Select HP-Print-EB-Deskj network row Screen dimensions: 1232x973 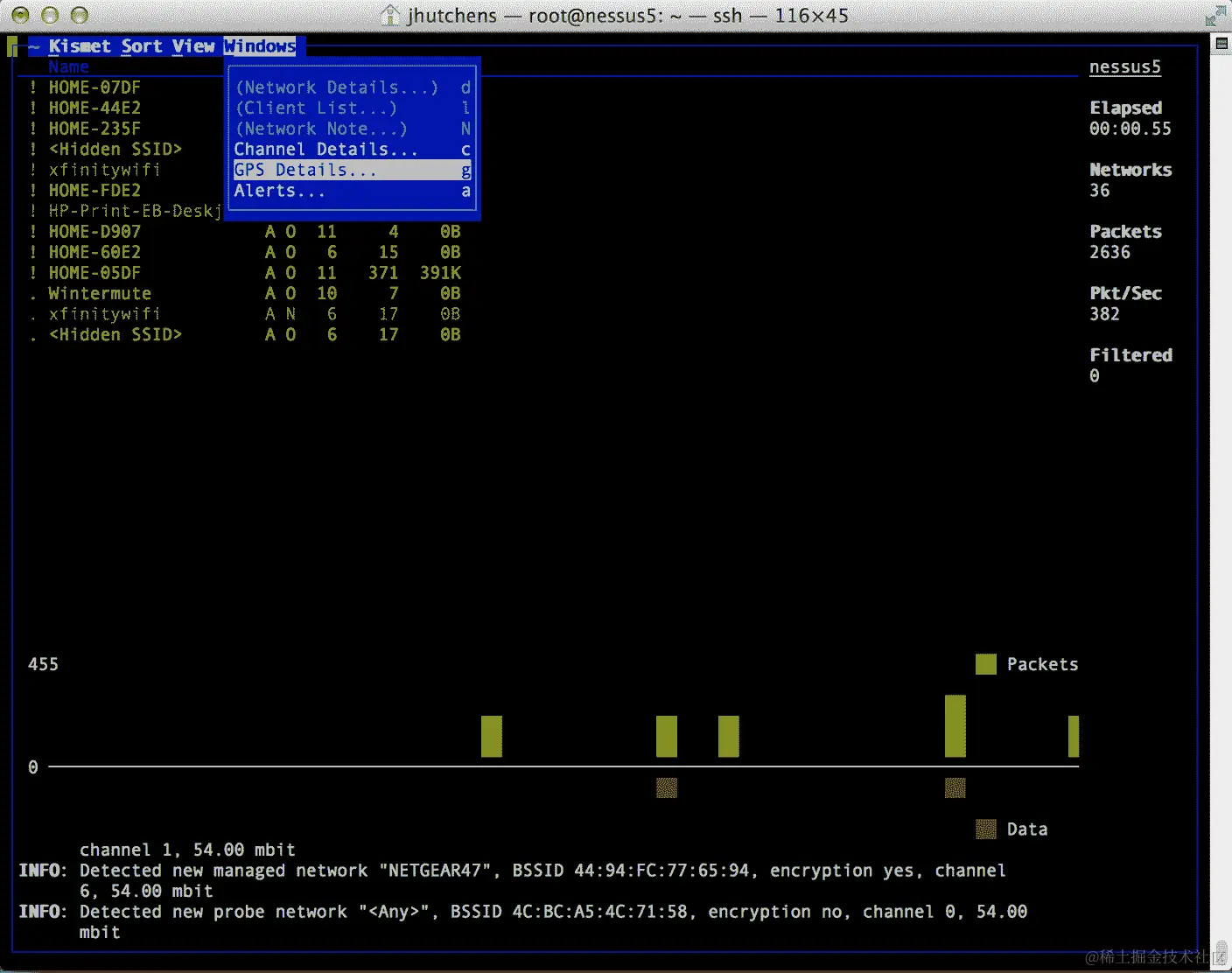(125, 211)
